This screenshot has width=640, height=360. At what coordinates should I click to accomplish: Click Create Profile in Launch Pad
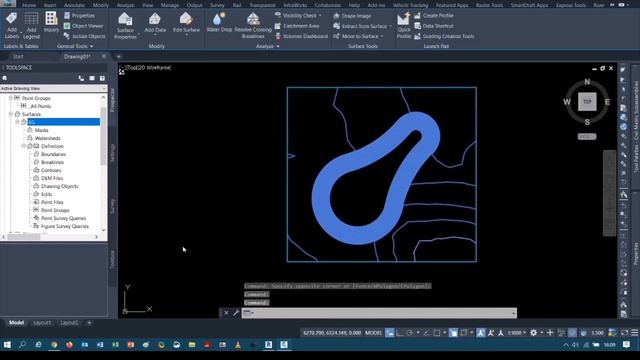coord(433,16)
